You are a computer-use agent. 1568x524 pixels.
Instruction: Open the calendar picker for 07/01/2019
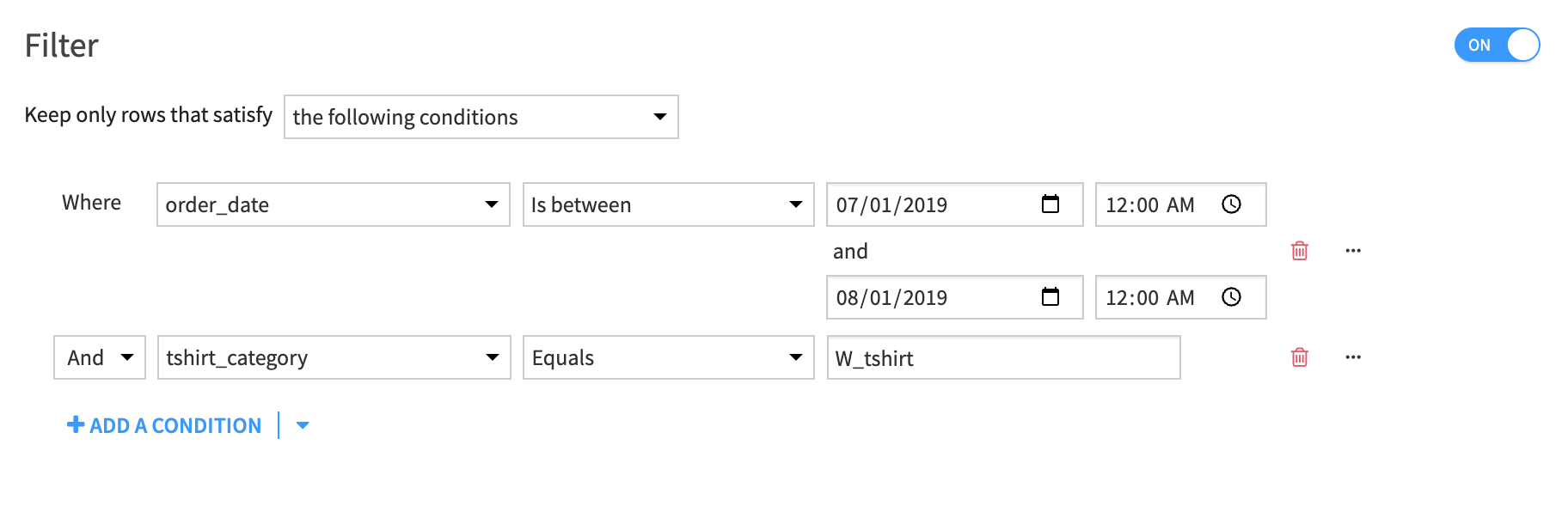pyautogui.click(x=1050, y=204)
